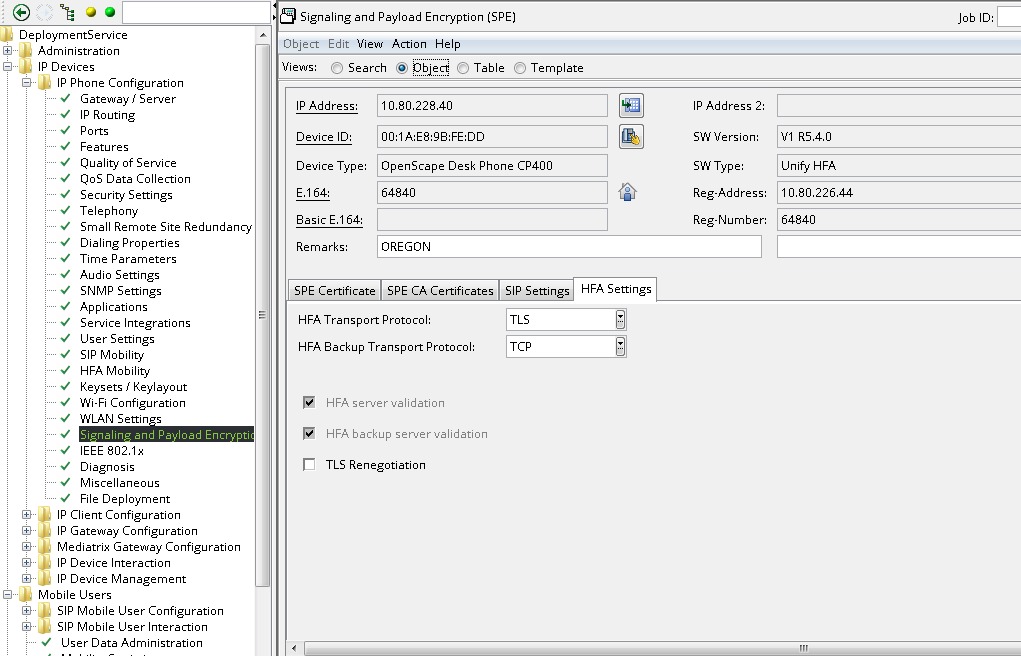This screenshot has width=1021, height=656.
Task: Click the green back arrow icon
Action: (x=21, y=12)
